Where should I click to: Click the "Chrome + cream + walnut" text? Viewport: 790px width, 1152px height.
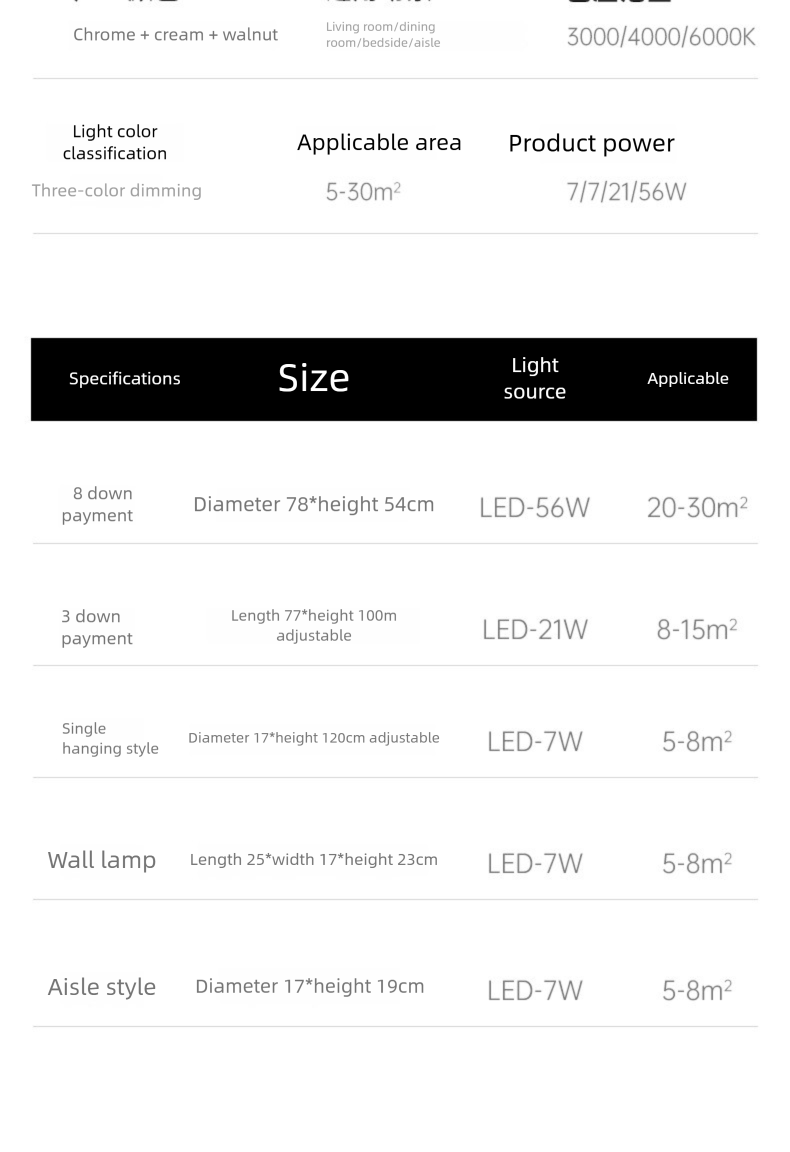point(175,35)
